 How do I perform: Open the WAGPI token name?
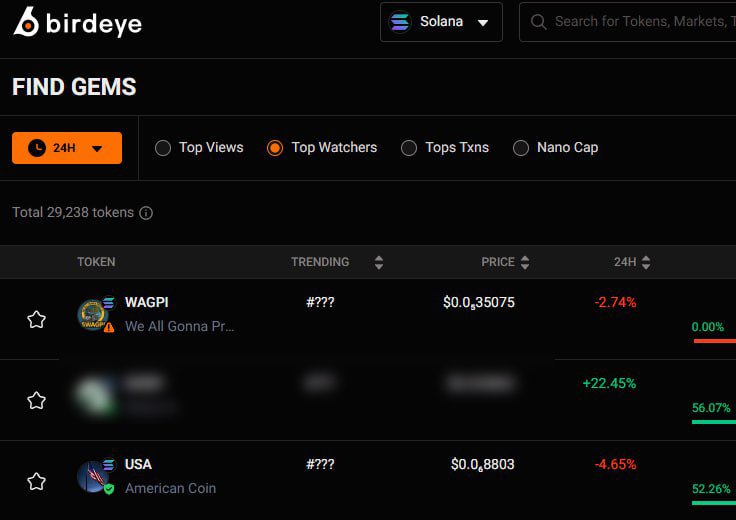click(x=146, y=302)
